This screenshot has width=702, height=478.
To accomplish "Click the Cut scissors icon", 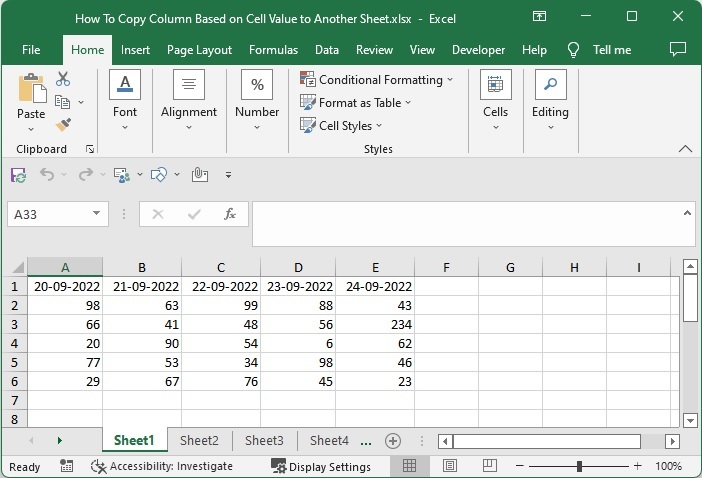I will [x=63, y=79].
